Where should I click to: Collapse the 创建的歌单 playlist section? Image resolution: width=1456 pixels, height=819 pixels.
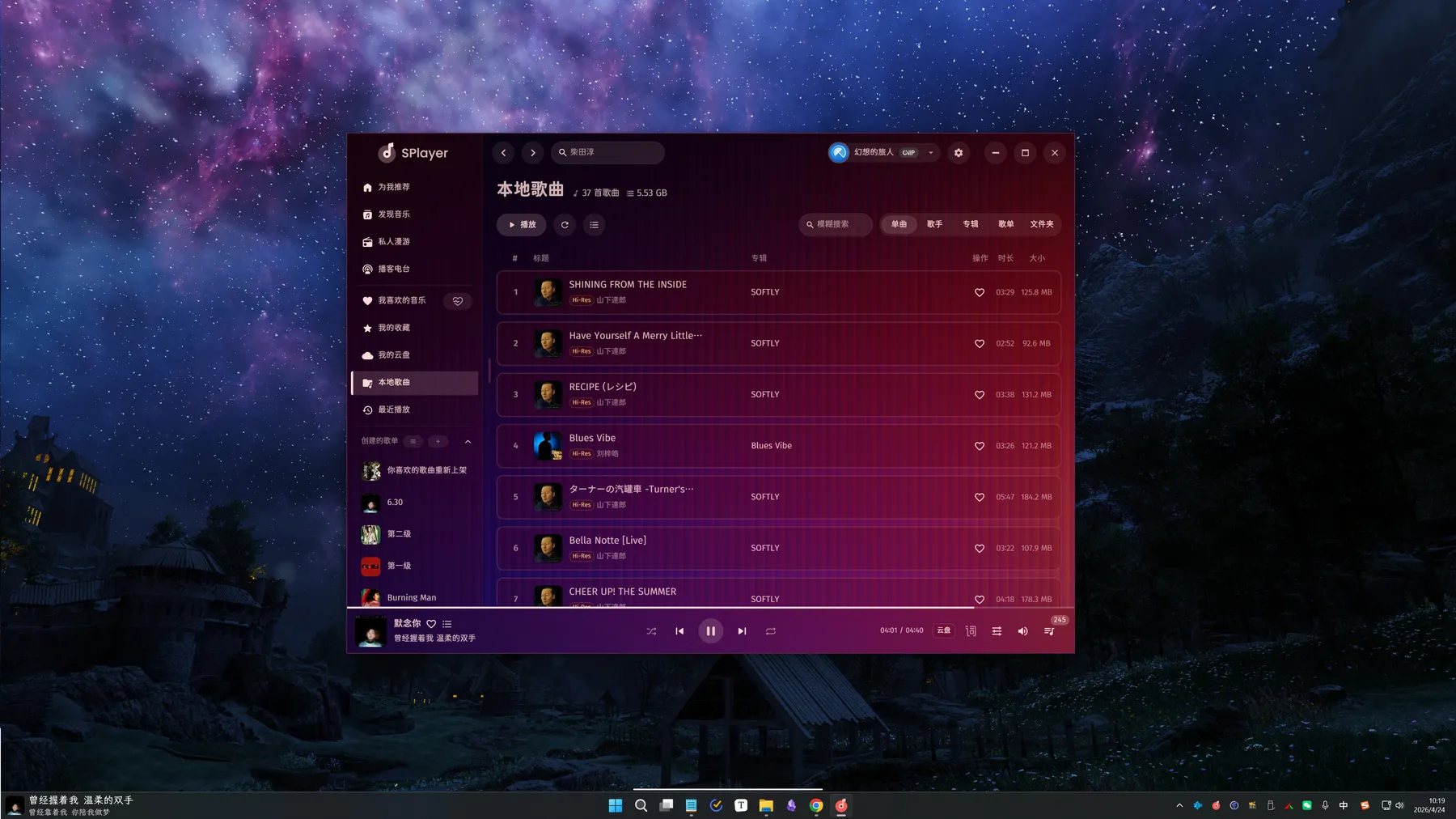[x=468, y=442]
